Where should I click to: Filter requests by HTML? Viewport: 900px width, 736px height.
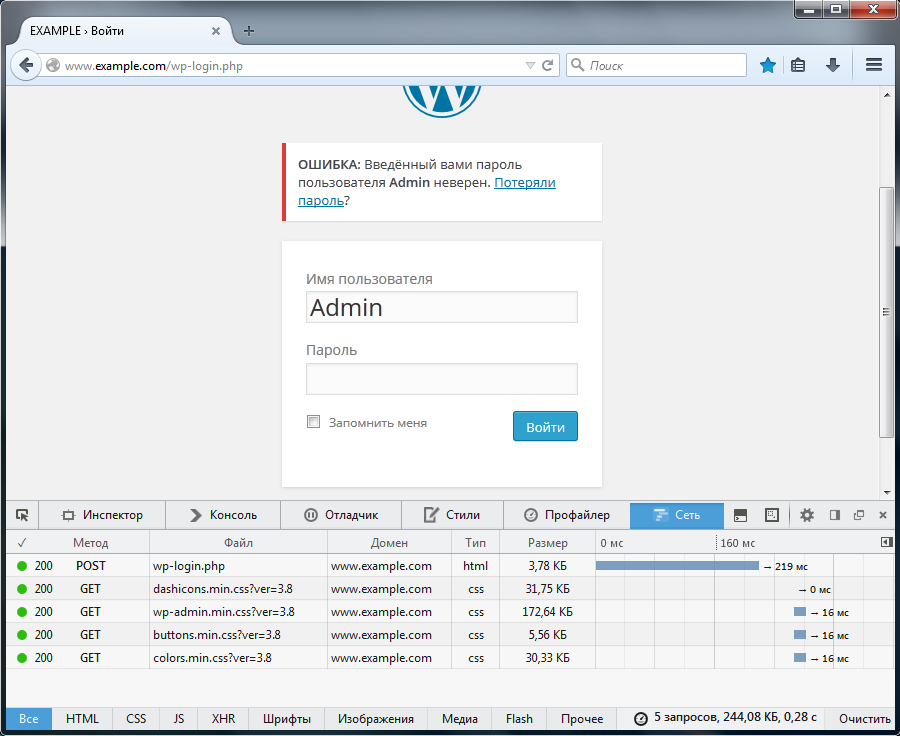coord(82,719)
